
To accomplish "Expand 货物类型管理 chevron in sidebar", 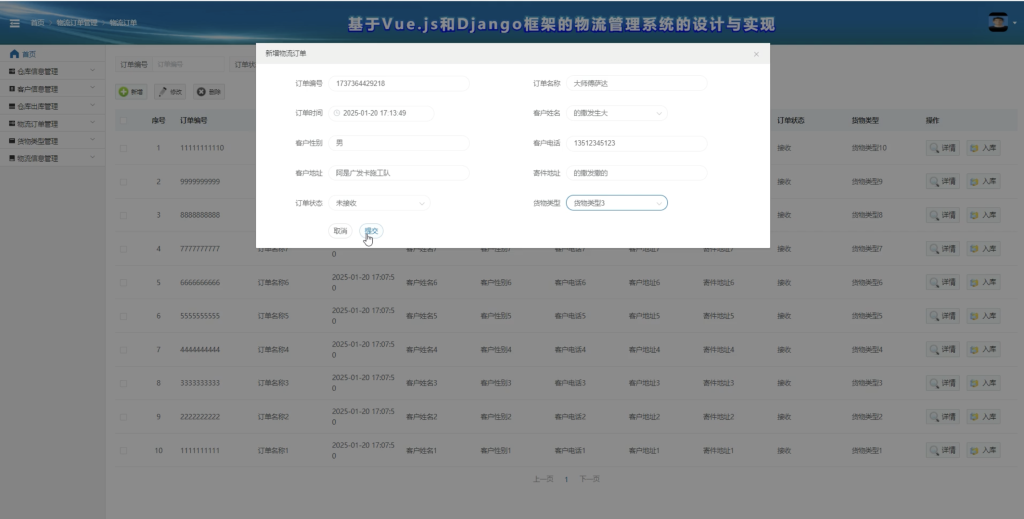I will [92, 140].
